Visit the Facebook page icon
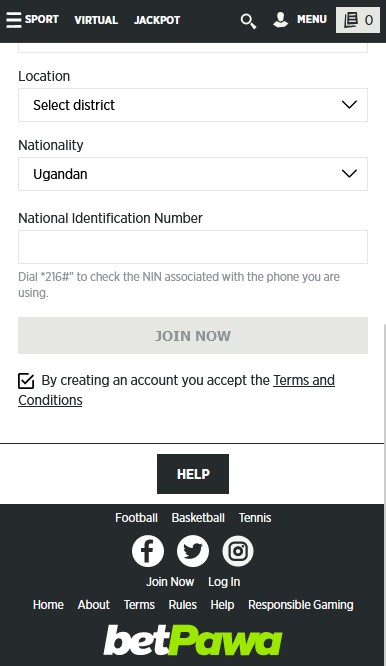This screenshot has height=666, width=386. click(x=148, y=551)
